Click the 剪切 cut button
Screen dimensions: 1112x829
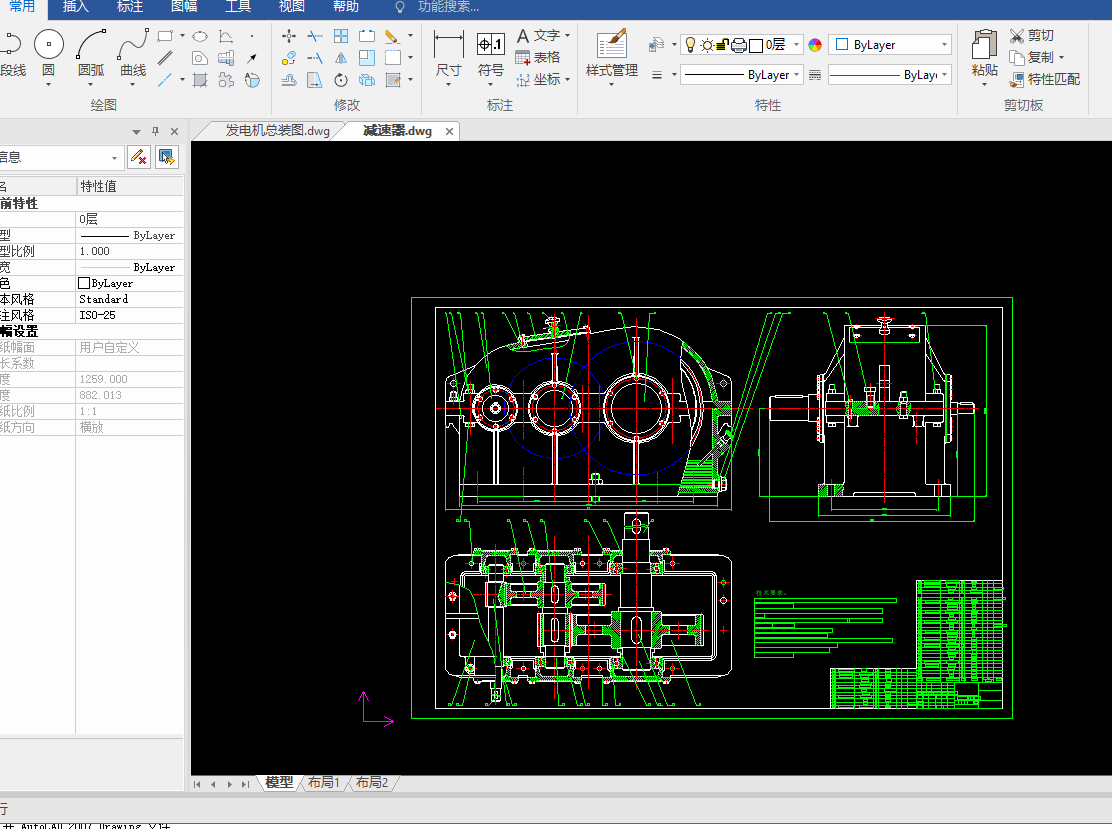pos(1032,35)
